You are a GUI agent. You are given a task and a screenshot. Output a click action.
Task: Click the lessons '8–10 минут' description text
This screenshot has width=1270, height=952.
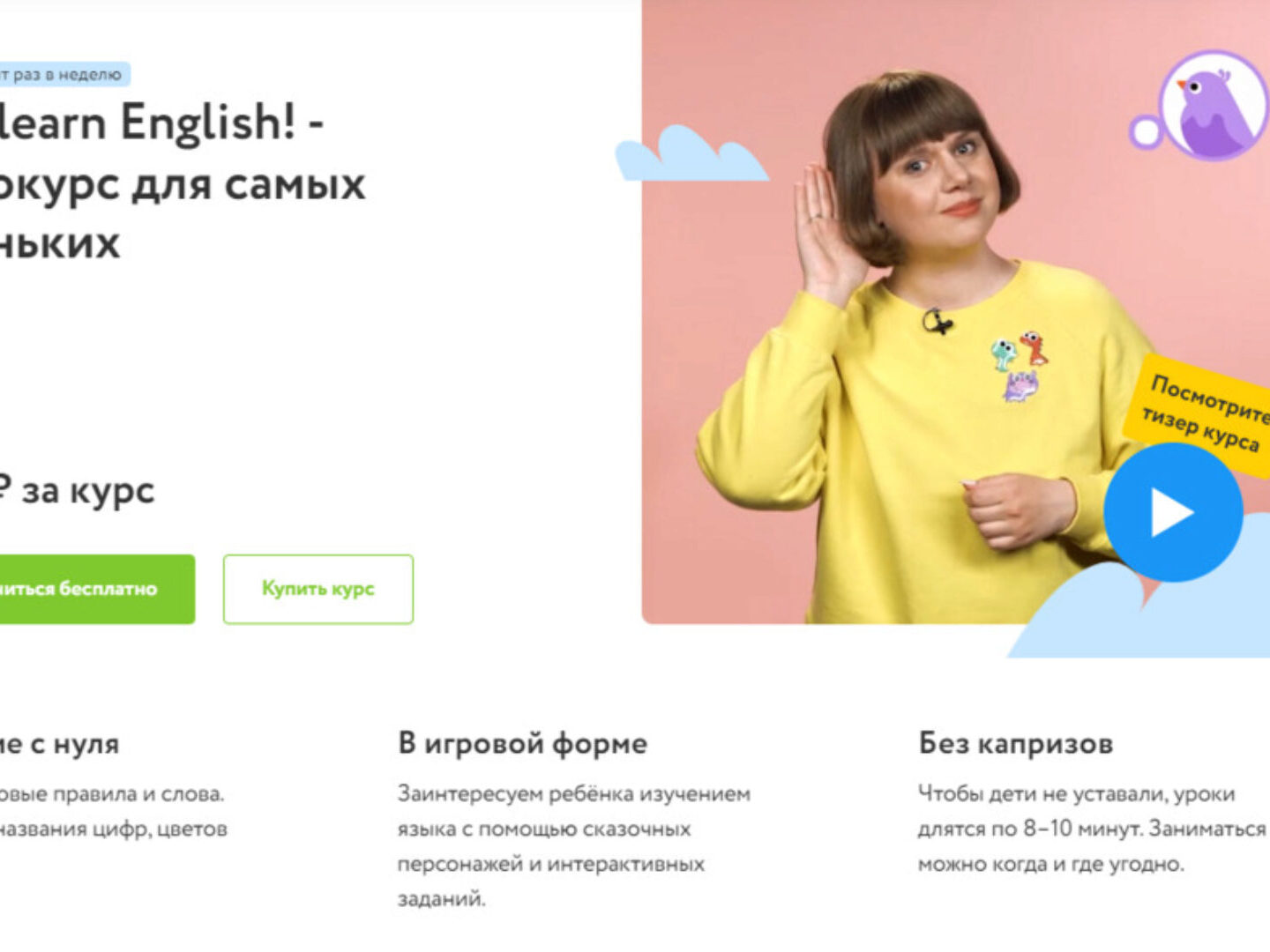click(x=1092, y=829)
